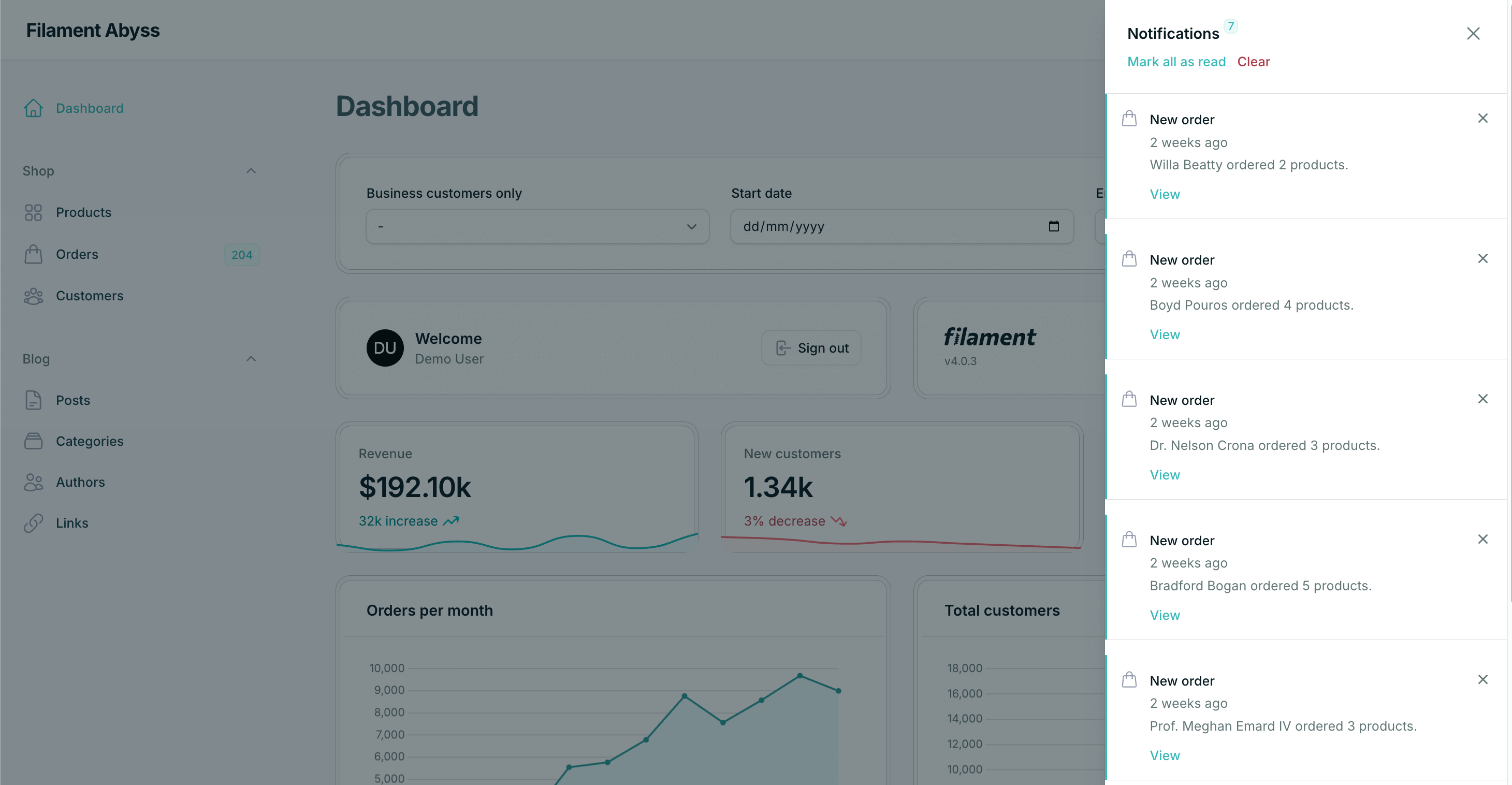This screenshot has height=785, width=1512.
Task: Click the Dashboard home icon in sidebar
Action: 33,108
